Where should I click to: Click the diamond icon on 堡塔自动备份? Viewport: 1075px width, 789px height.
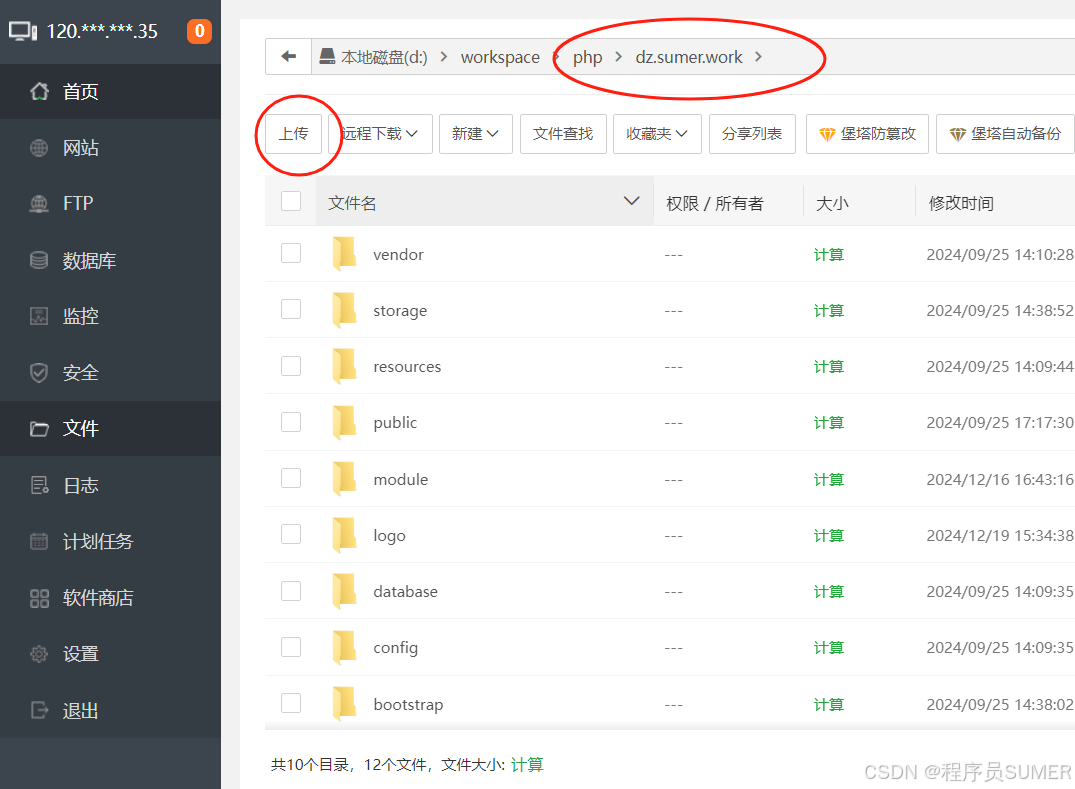(x=958, y=134)
